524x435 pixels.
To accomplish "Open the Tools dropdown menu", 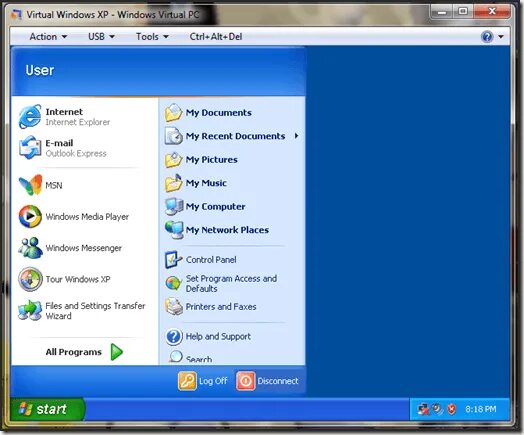I will click(152, 36).
